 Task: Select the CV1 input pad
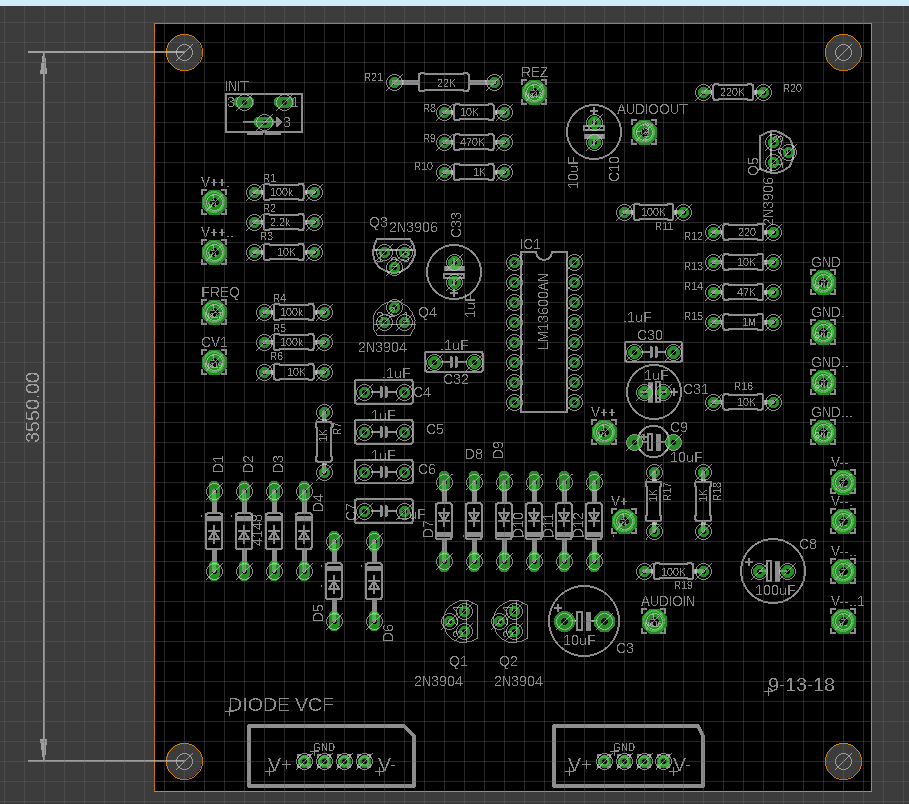[x=214, y=362]
